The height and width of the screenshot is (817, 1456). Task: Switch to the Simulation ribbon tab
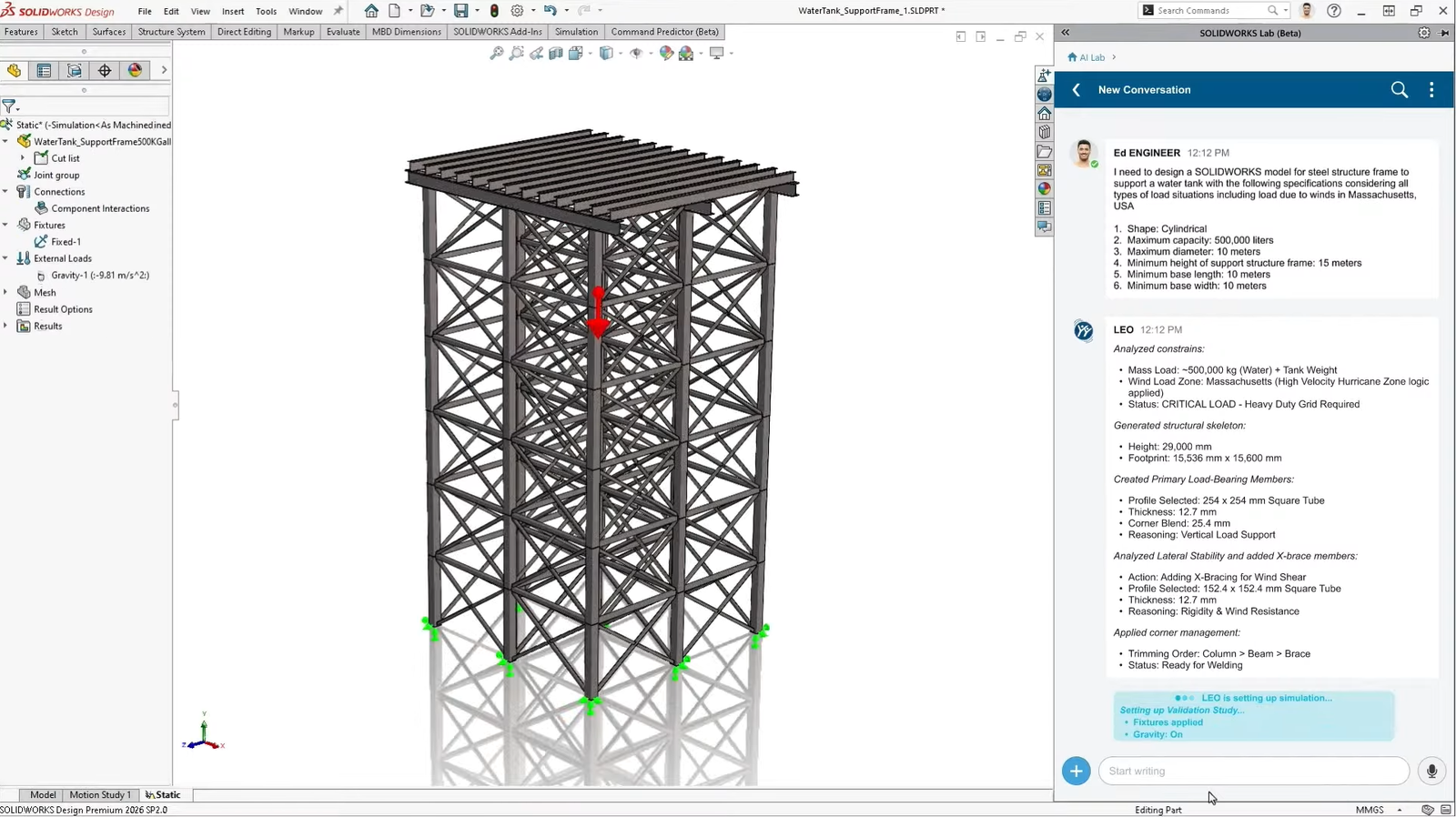coord(576,32)
